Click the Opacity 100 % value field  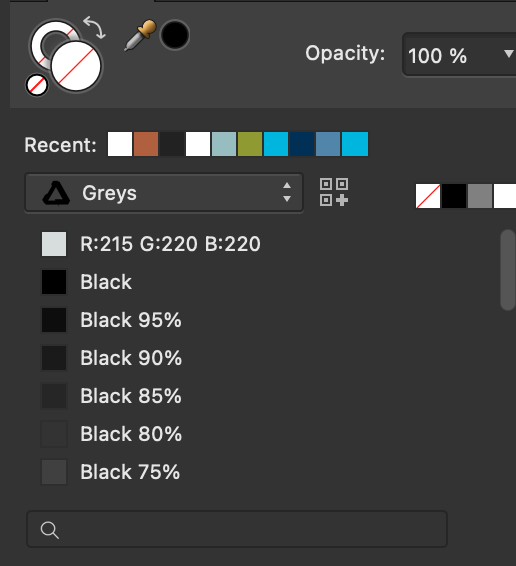click(x=459, y=55)
